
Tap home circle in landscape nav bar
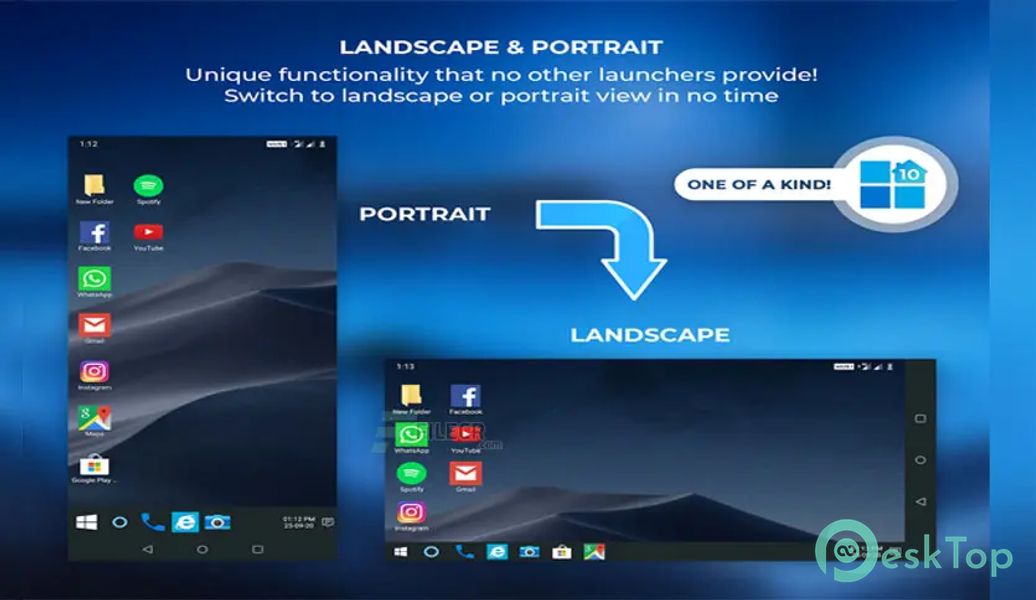(920, 460)
